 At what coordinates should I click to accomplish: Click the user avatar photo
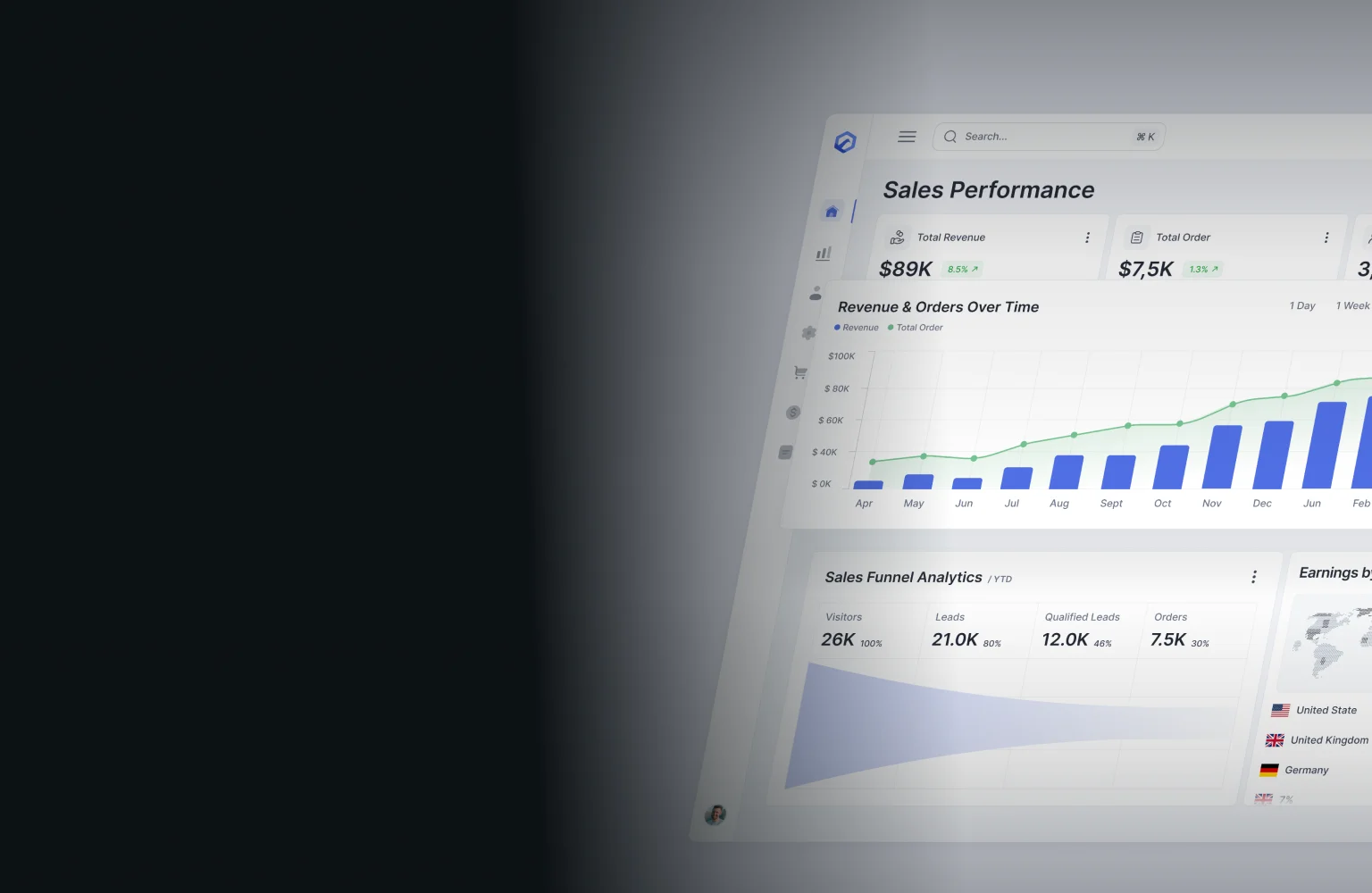pos(715,814)
